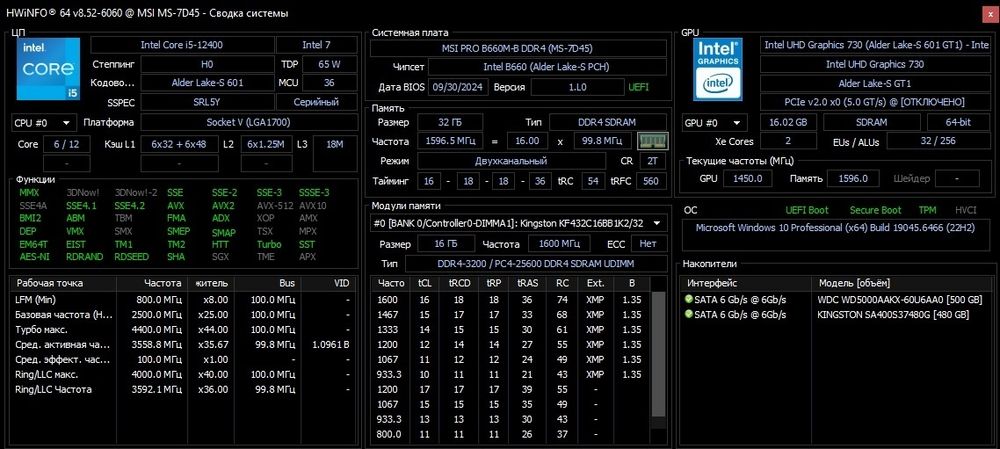Click the green UEFI label near BIOS version
The height and width of the screenshot is (449, 1000).
click(x=638, y=87)
